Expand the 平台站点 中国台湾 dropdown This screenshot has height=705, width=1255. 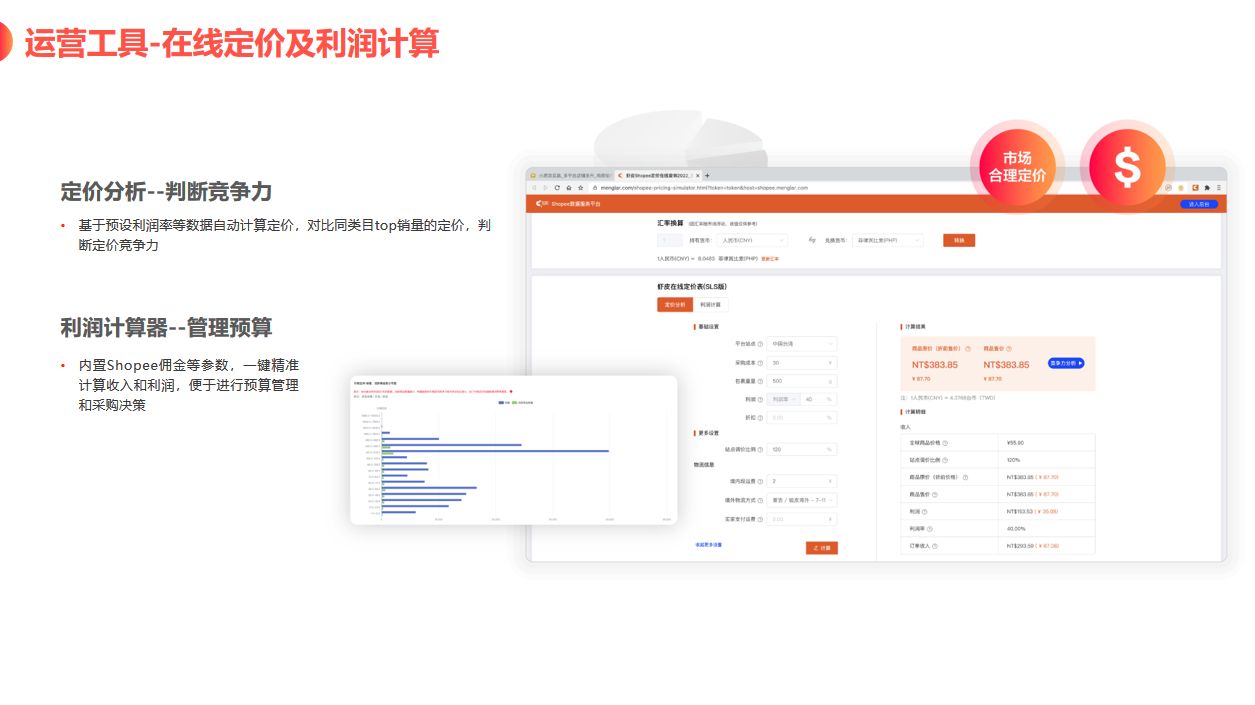click(803, 344)
